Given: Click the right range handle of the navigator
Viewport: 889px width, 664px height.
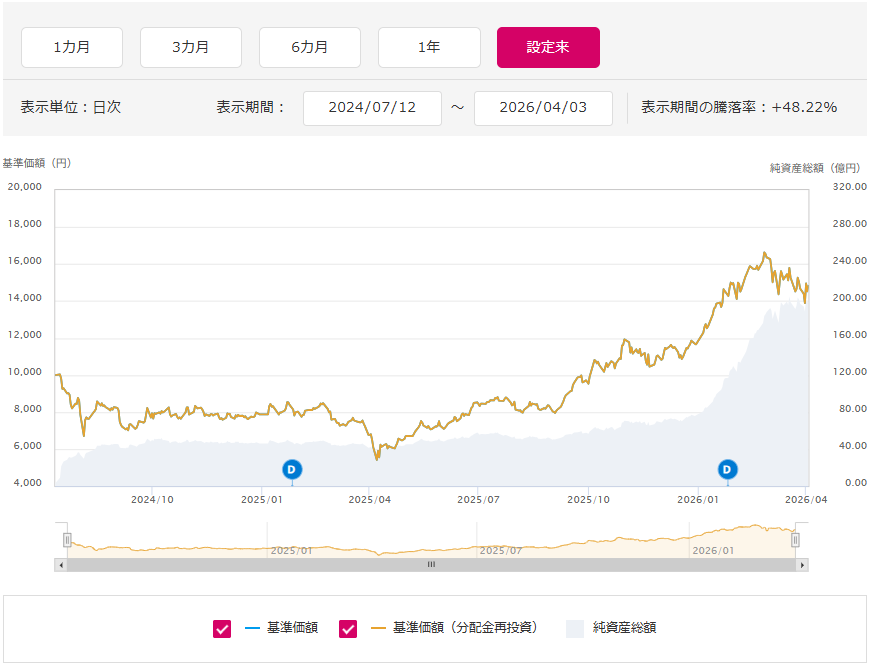Looking at the screenshot, I should click(x=795, y=540).
